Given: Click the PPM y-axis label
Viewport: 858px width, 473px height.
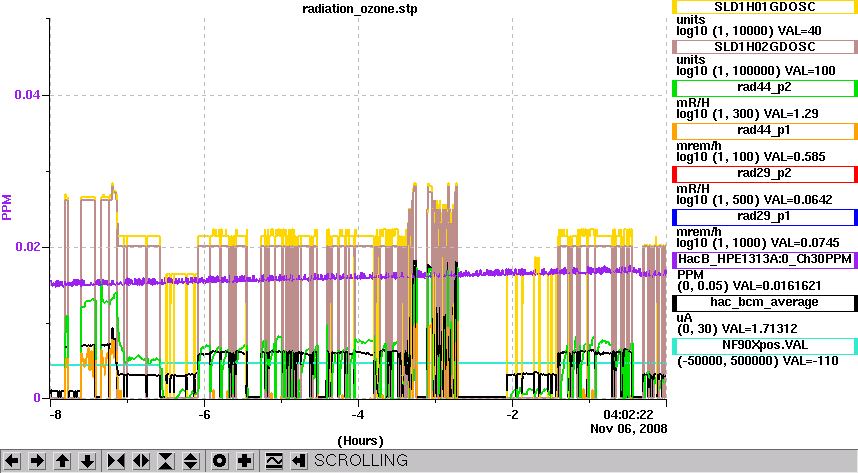Looking at the screenshot, I should [7, 207].
